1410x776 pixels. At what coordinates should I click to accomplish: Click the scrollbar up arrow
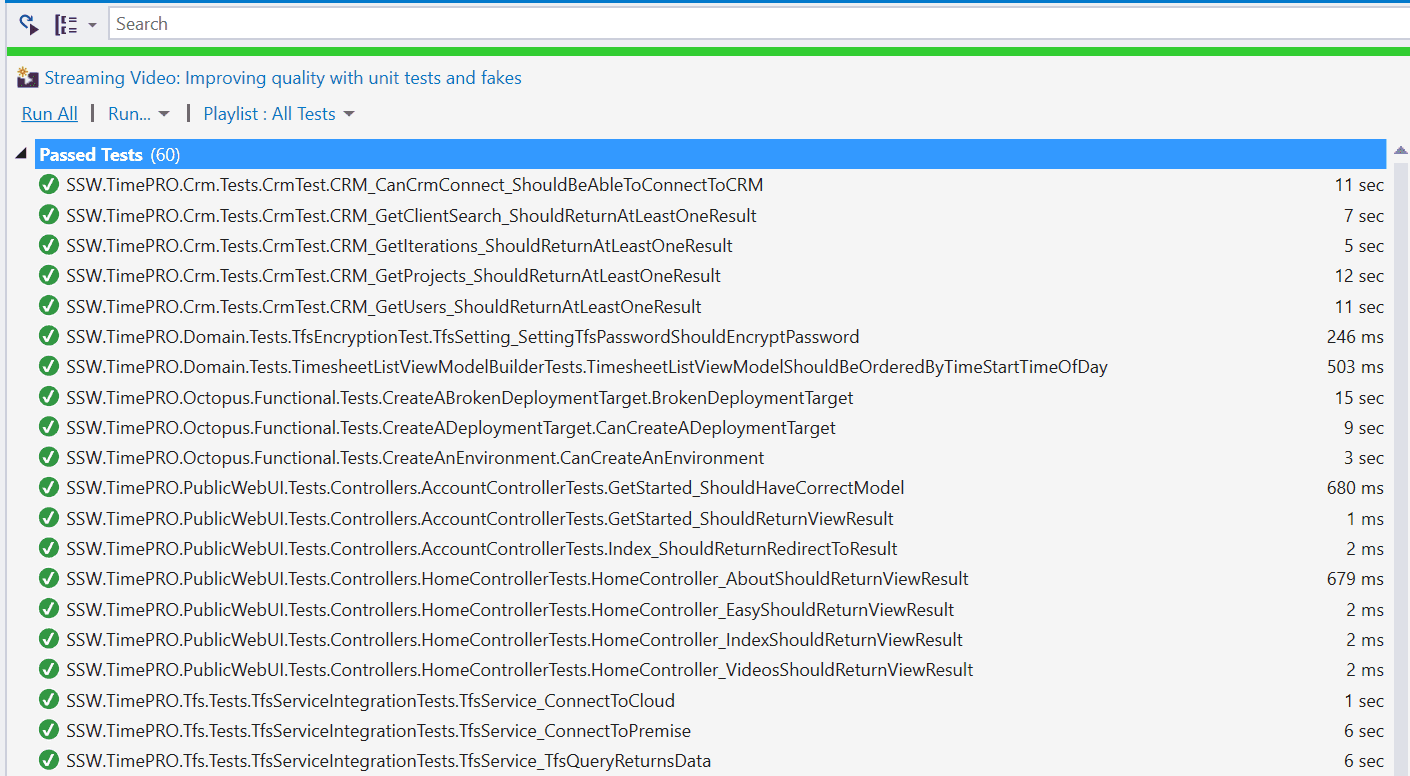click(x=1400, y=151)
